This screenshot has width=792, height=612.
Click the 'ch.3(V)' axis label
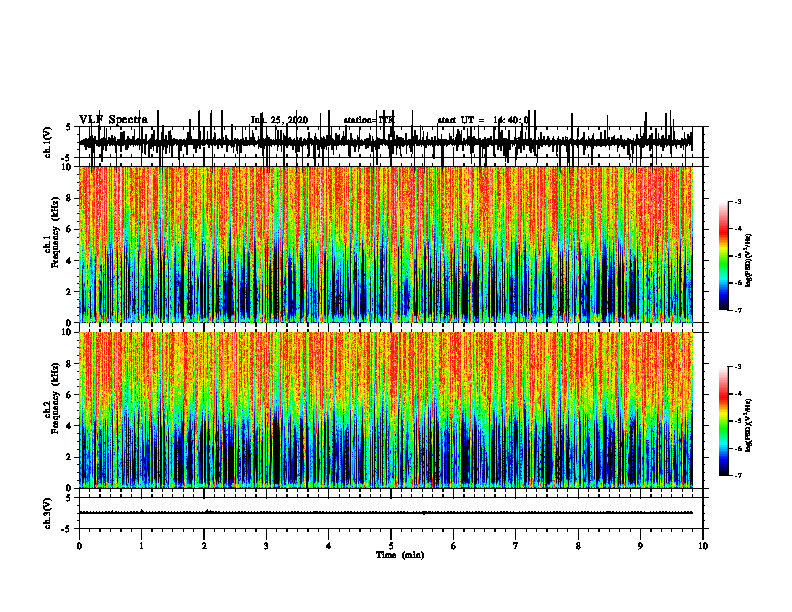click(47, 513)
